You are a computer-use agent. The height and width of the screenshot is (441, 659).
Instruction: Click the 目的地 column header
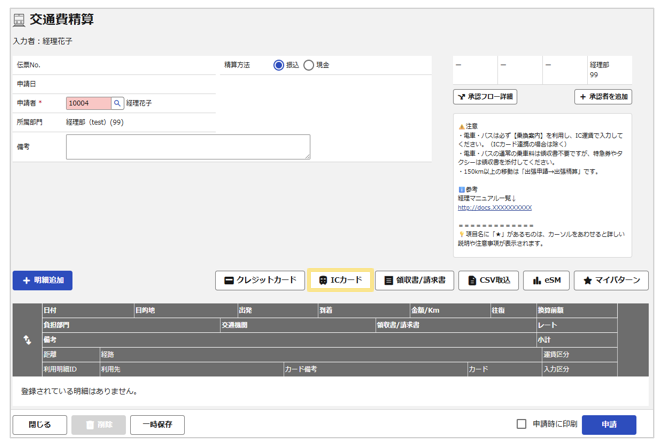pyautogui.click(x=186, y=310)
